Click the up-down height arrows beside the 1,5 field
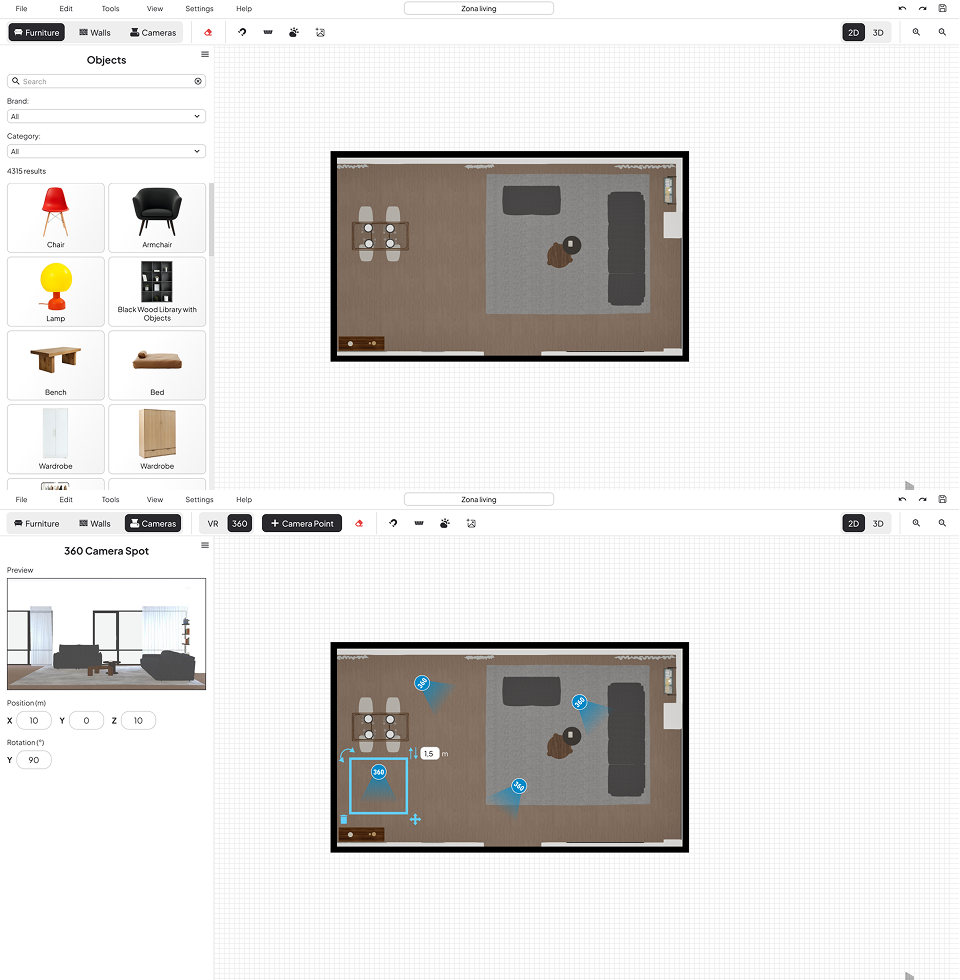This screenshot has height=980, width=960. coord(414,753)
